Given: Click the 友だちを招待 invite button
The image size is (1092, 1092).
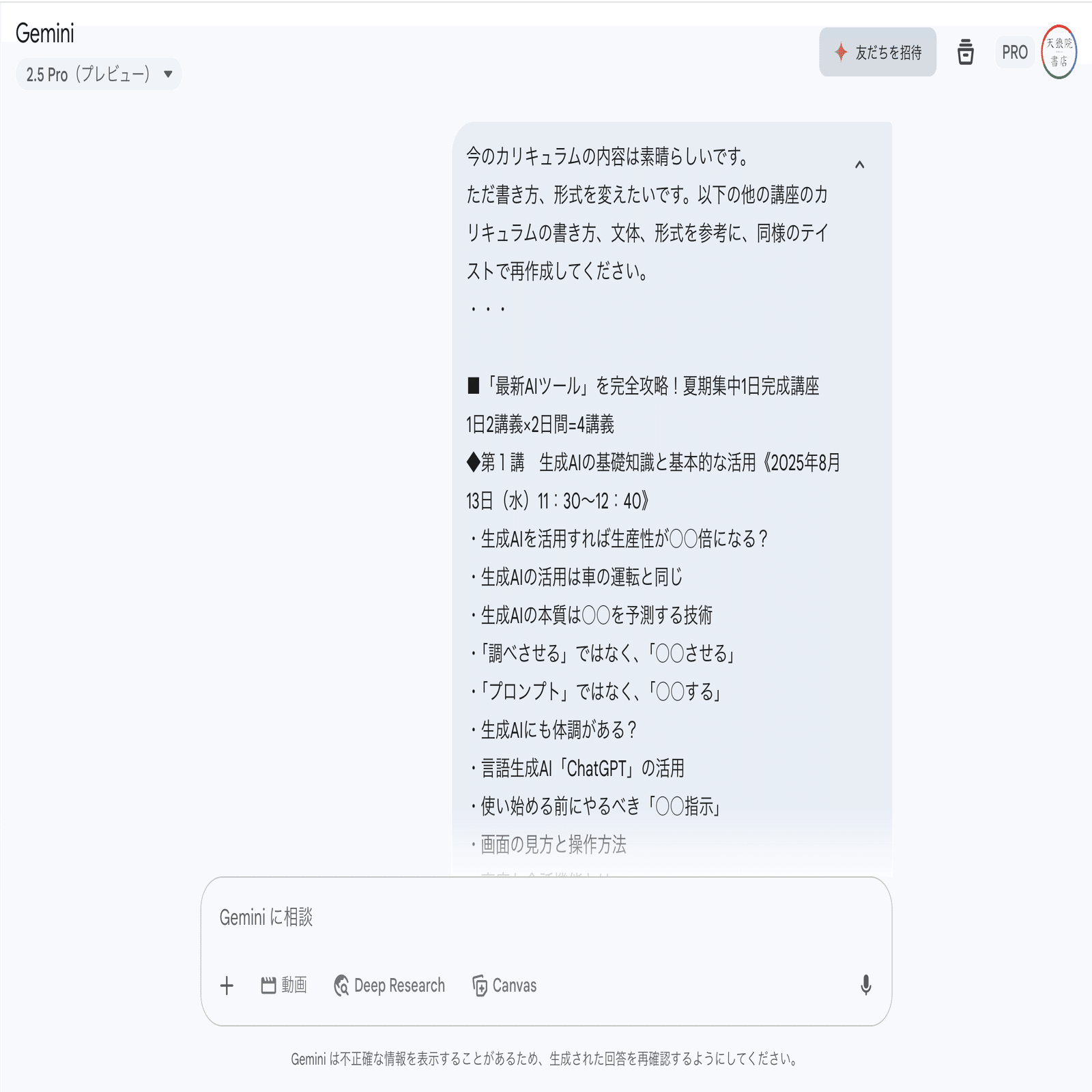Looking at the screenshot, I should tap(878, 52).
